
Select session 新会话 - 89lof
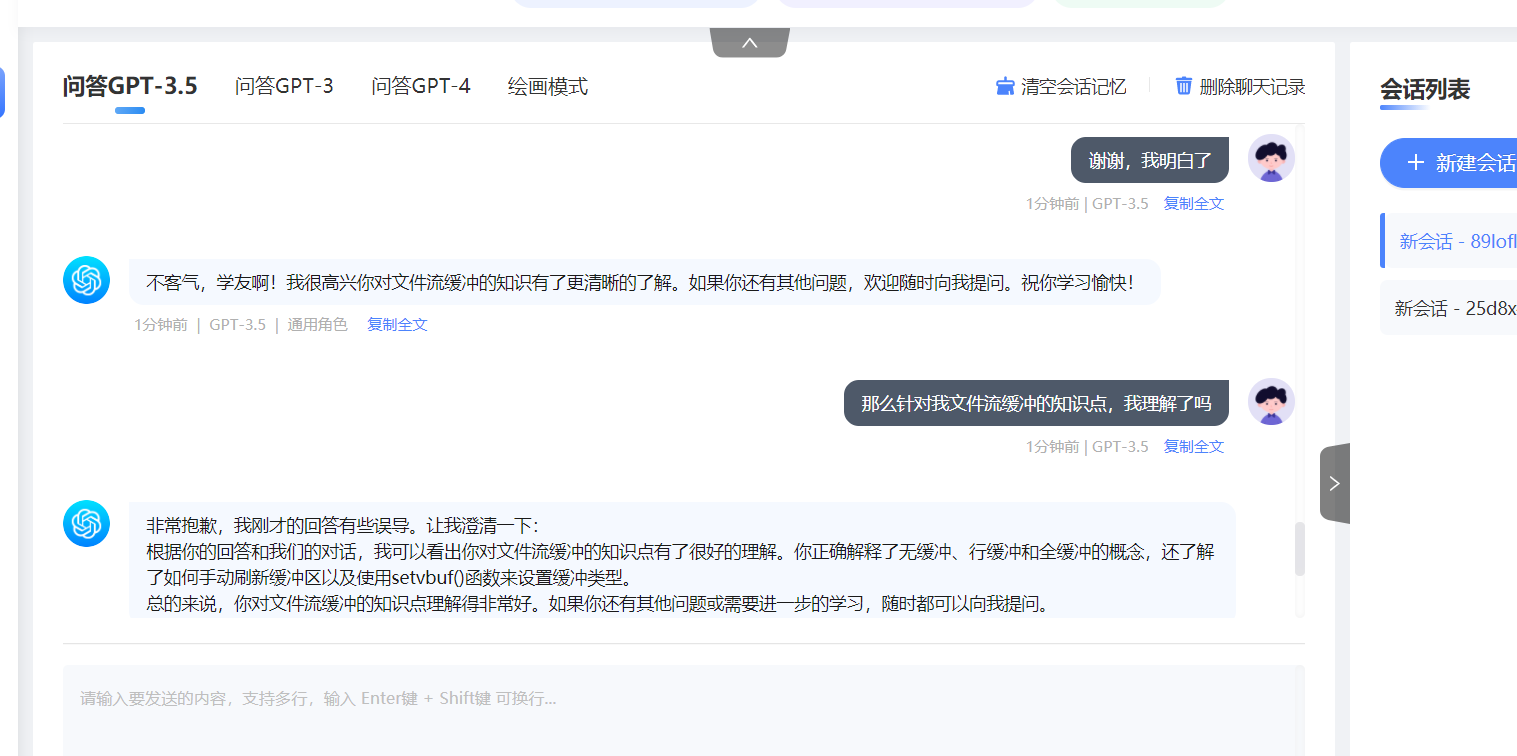(x=1449, y=241)
